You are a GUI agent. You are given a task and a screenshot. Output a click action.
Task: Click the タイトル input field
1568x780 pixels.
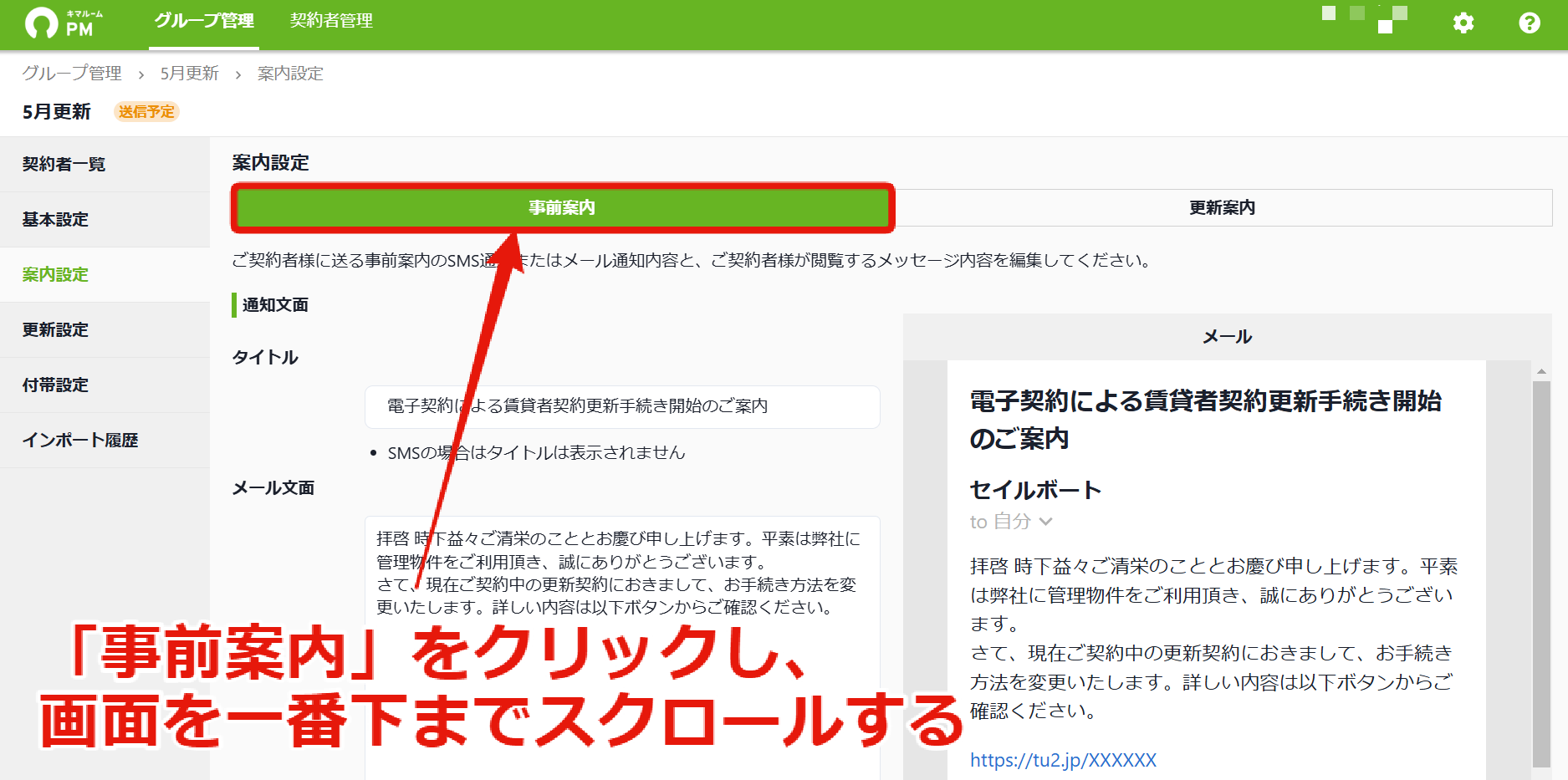622,406
